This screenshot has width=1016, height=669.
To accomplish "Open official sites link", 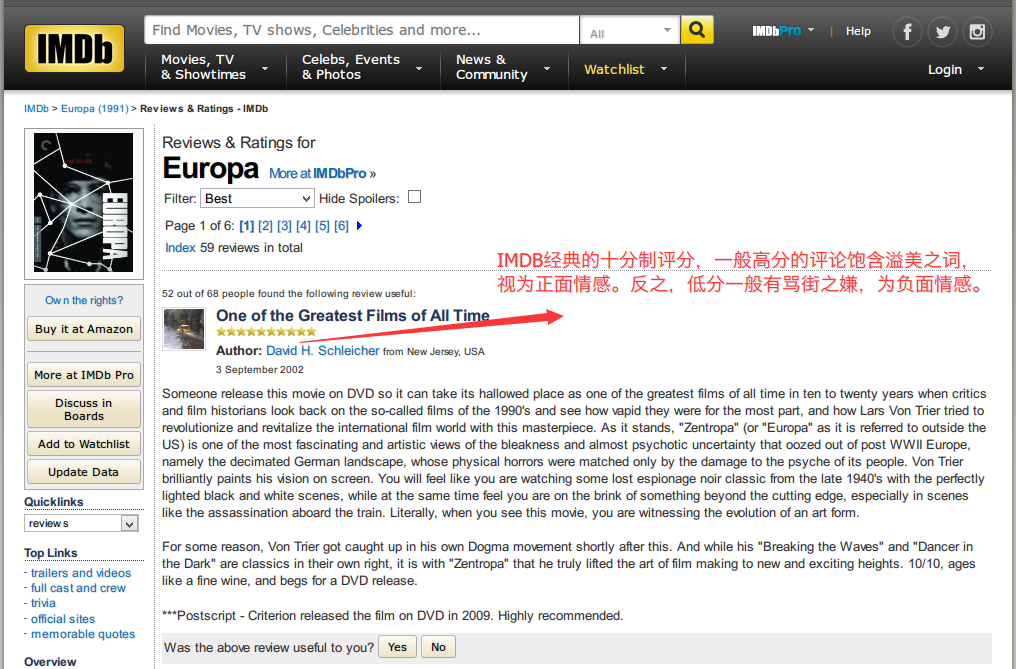I will tap(63, 619).
